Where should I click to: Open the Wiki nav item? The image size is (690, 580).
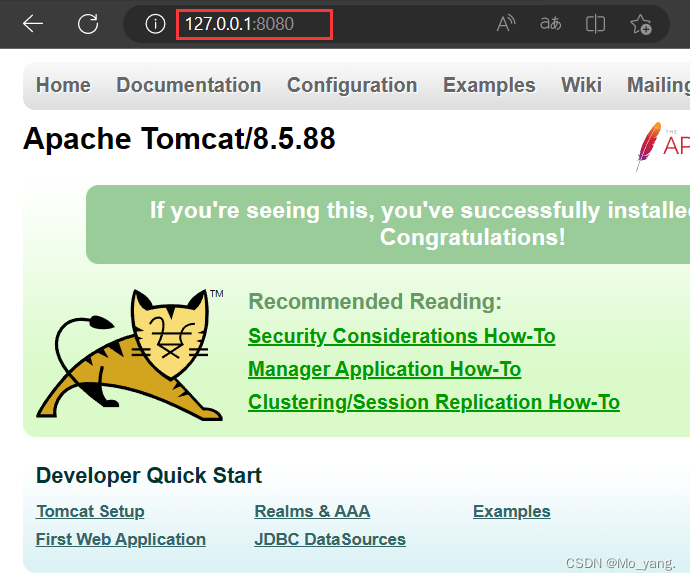[581, 85]
